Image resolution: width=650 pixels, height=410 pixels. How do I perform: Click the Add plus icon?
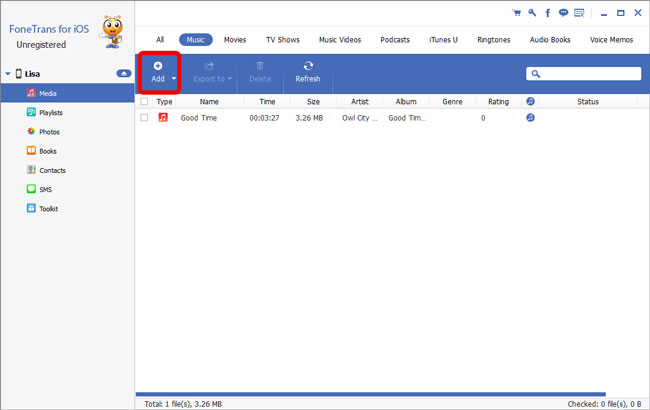(158, 66)
